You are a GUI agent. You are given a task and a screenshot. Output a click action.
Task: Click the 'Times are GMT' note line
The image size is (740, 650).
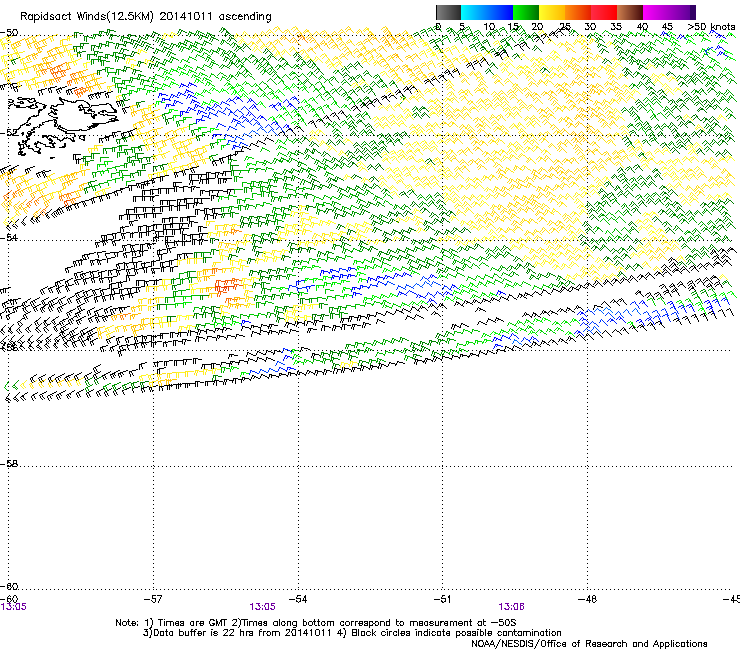[x=316, y=623]
